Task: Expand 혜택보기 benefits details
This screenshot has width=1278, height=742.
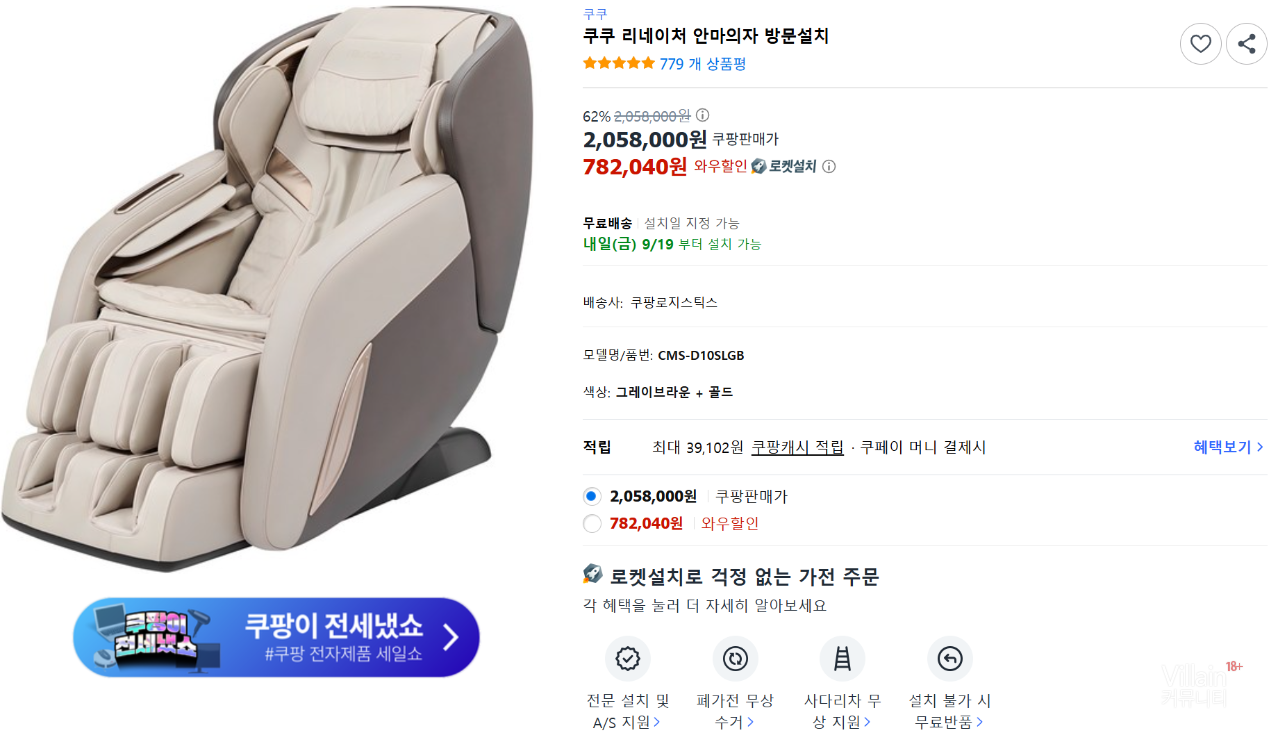Action: tap(1228, 447)
